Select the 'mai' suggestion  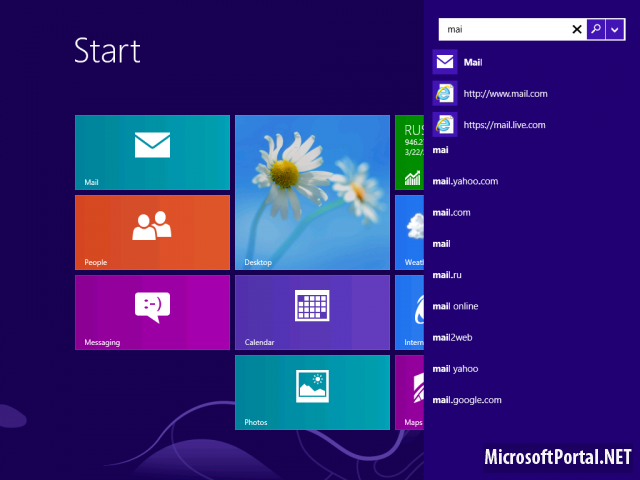coord(440,150)
